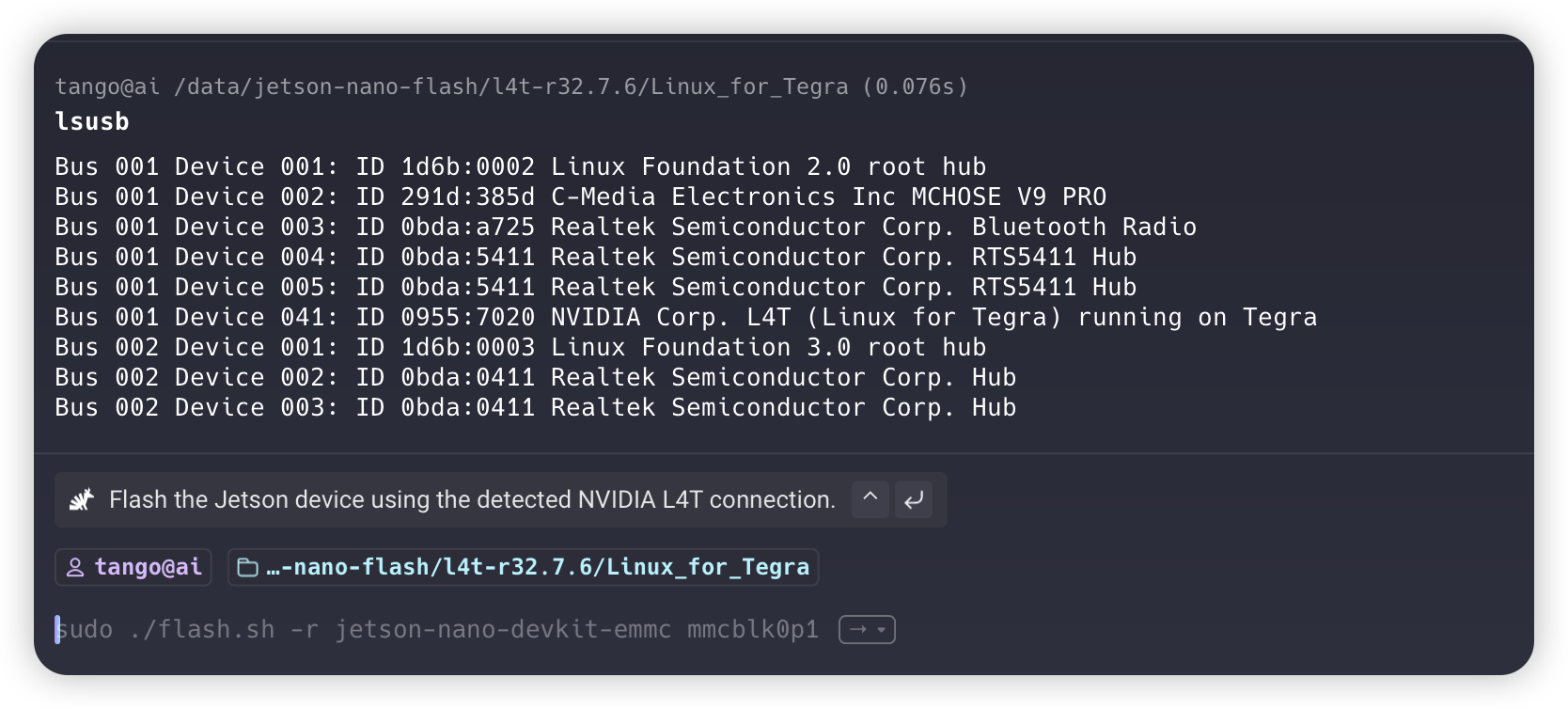Click the Linux Foundation 2.0 root hub line
Screen dimensions: 1568x709
(521, 166)
